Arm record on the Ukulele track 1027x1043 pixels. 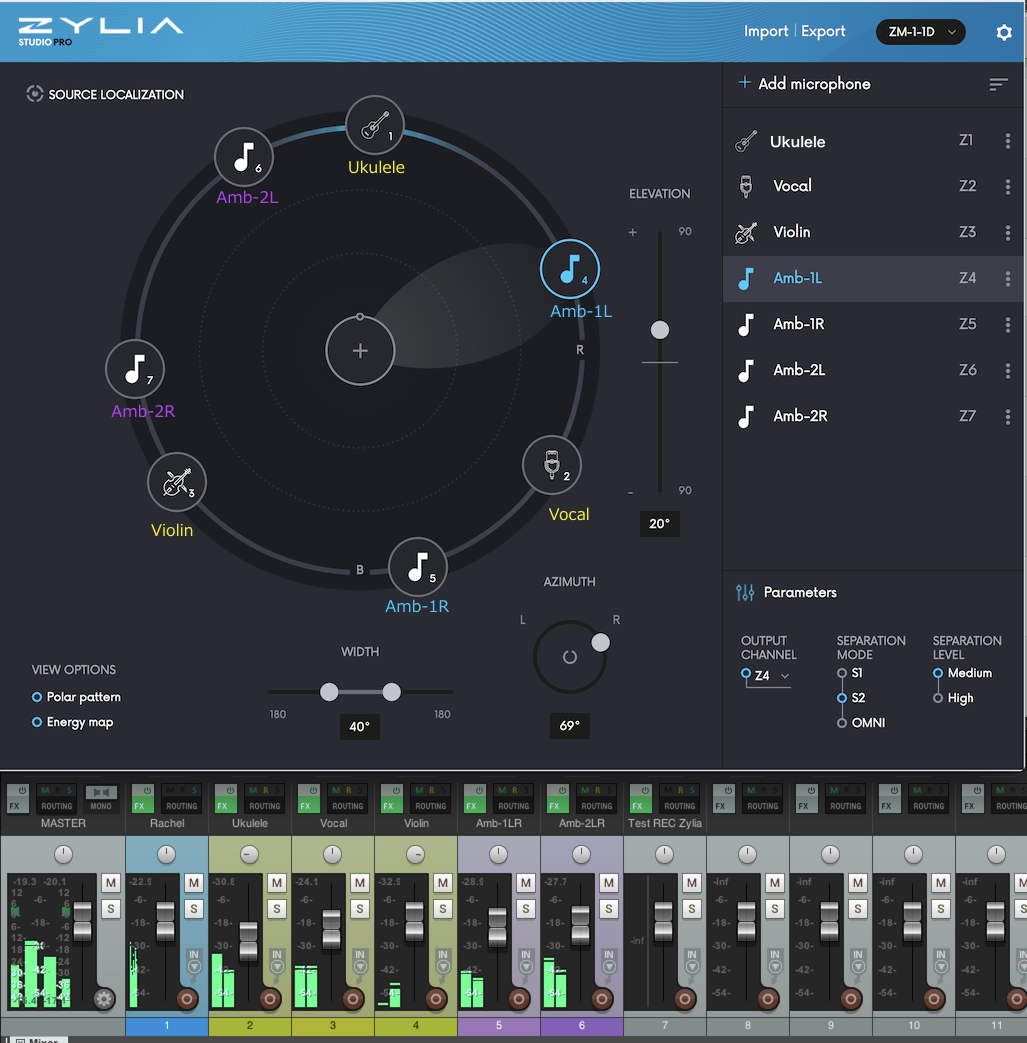tap(270, 998)
